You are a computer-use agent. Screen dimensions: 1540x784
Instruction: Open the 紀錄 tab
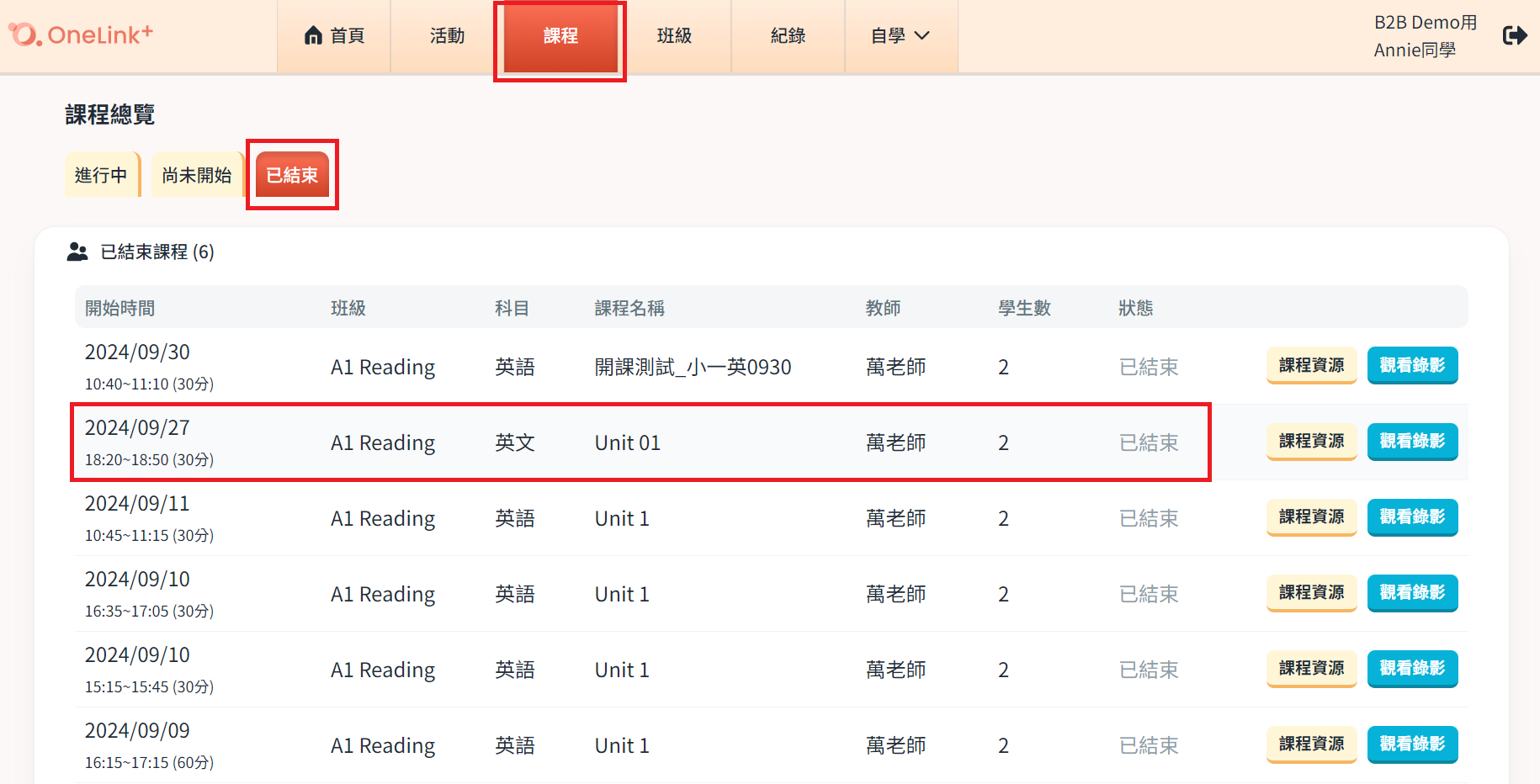788,36
